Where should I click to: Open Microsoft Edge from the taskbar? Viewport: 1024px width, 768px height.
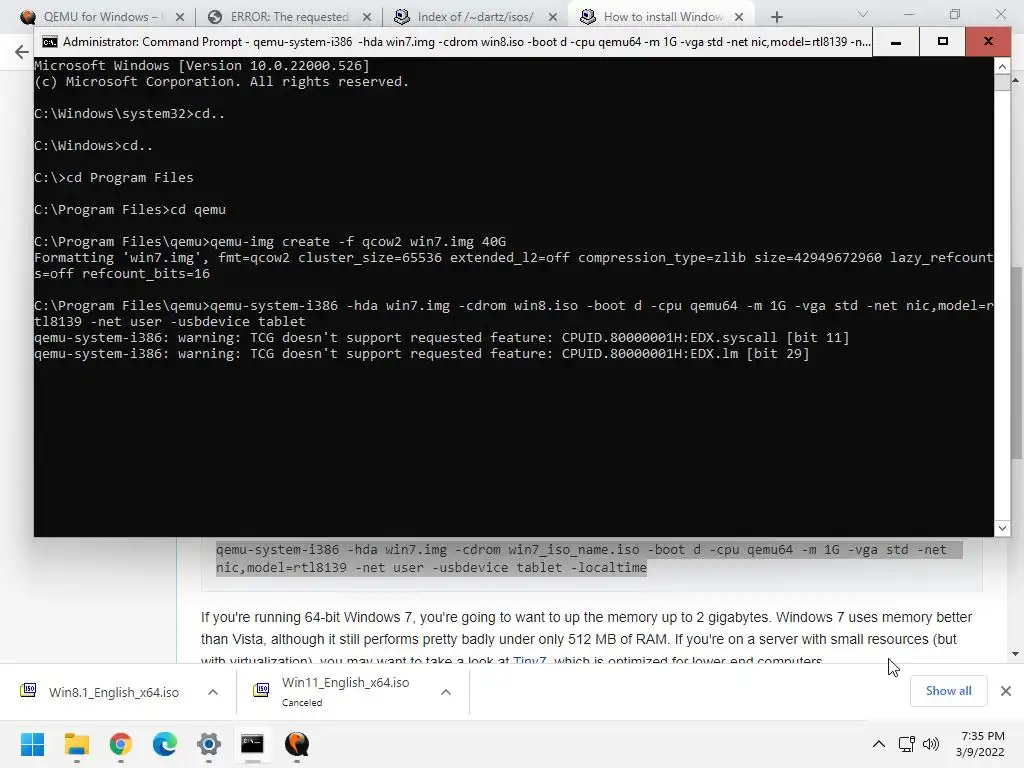[165, 744]
